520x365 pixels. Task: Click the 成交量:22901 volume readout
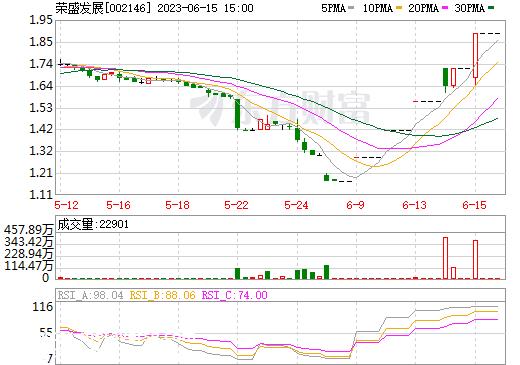click(93, 224)
